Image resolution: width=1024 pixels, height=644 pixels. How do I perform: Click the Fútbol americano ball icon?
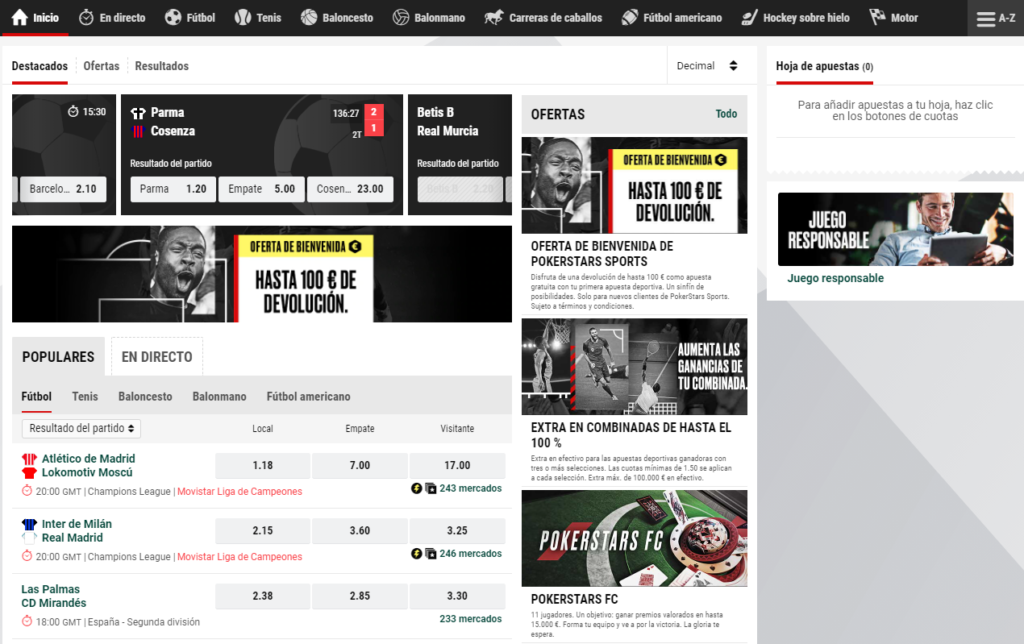point(630,18)
